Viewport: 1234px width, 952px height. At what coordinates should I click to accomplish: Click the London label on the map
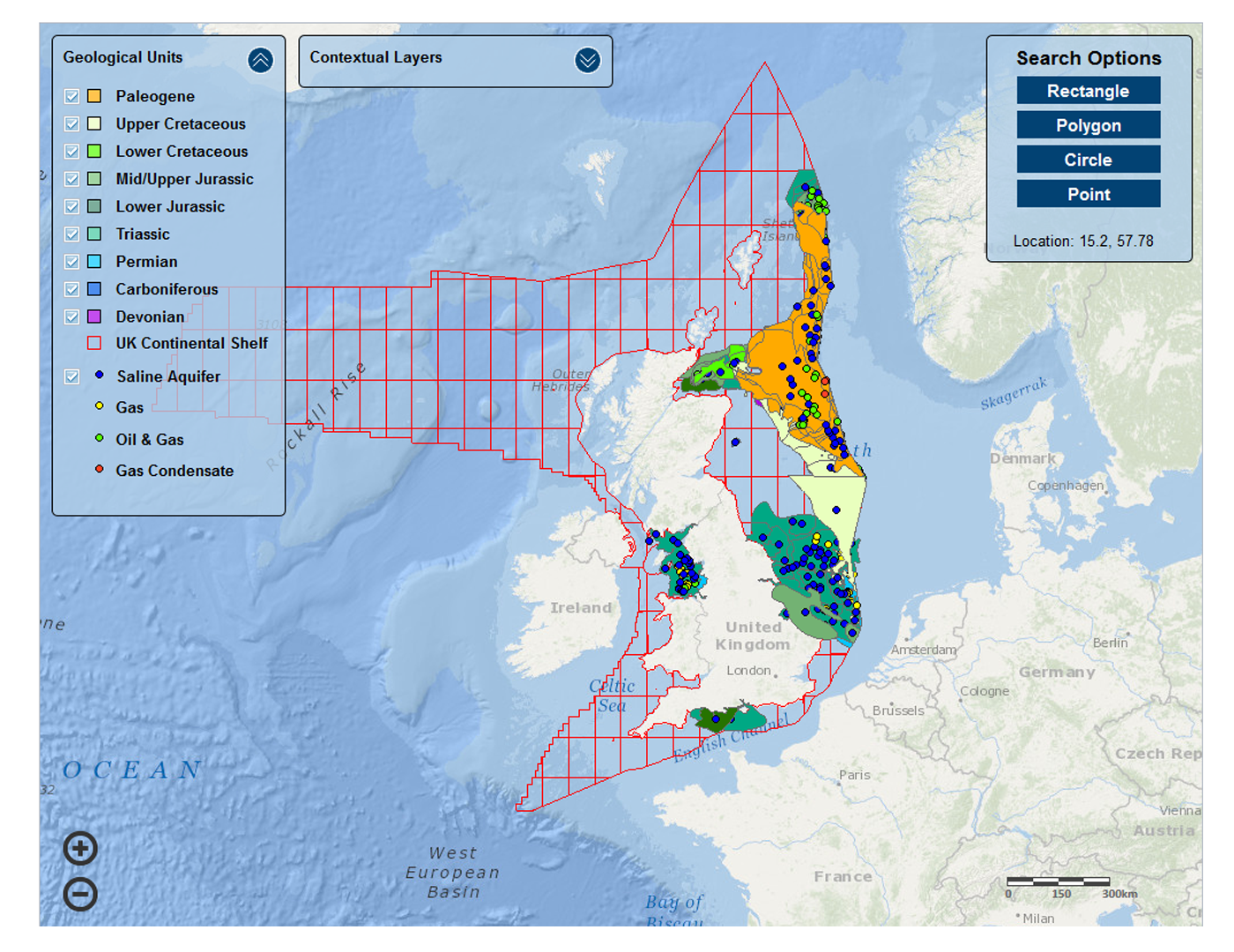748,671
